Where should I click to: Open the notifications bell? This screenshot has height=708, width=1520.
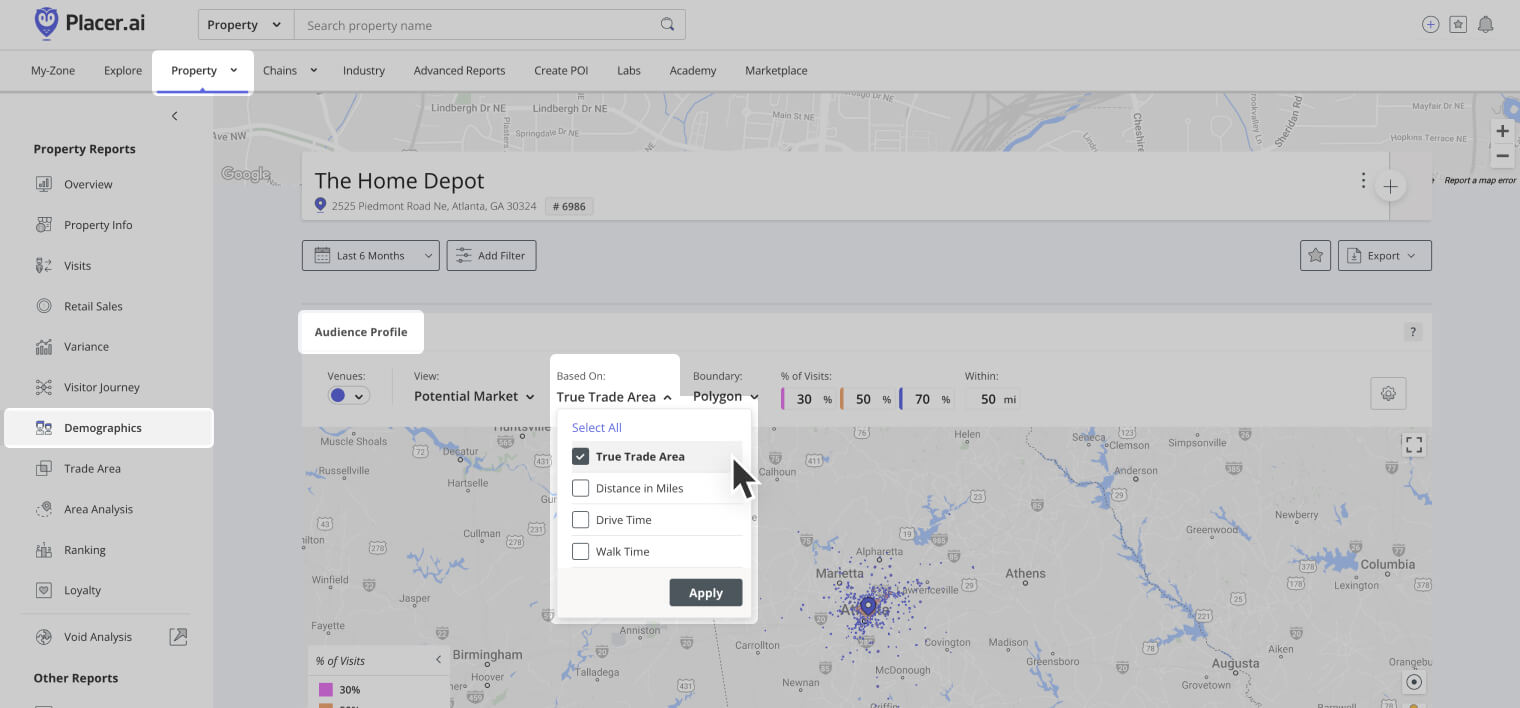pyautogui.click(x=1486, y=25)
